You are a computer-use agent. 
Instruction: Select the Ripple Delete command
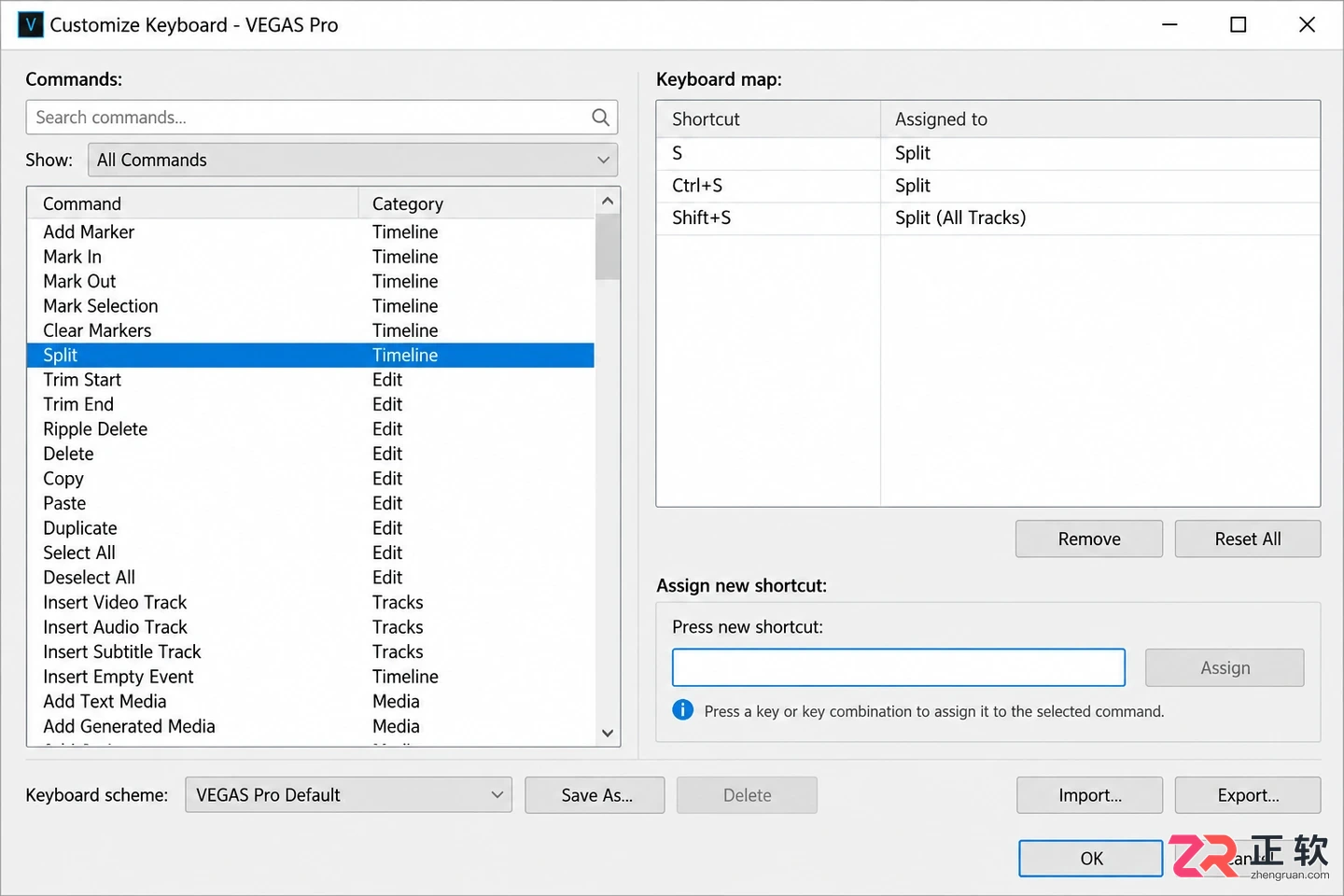(311, 429)
